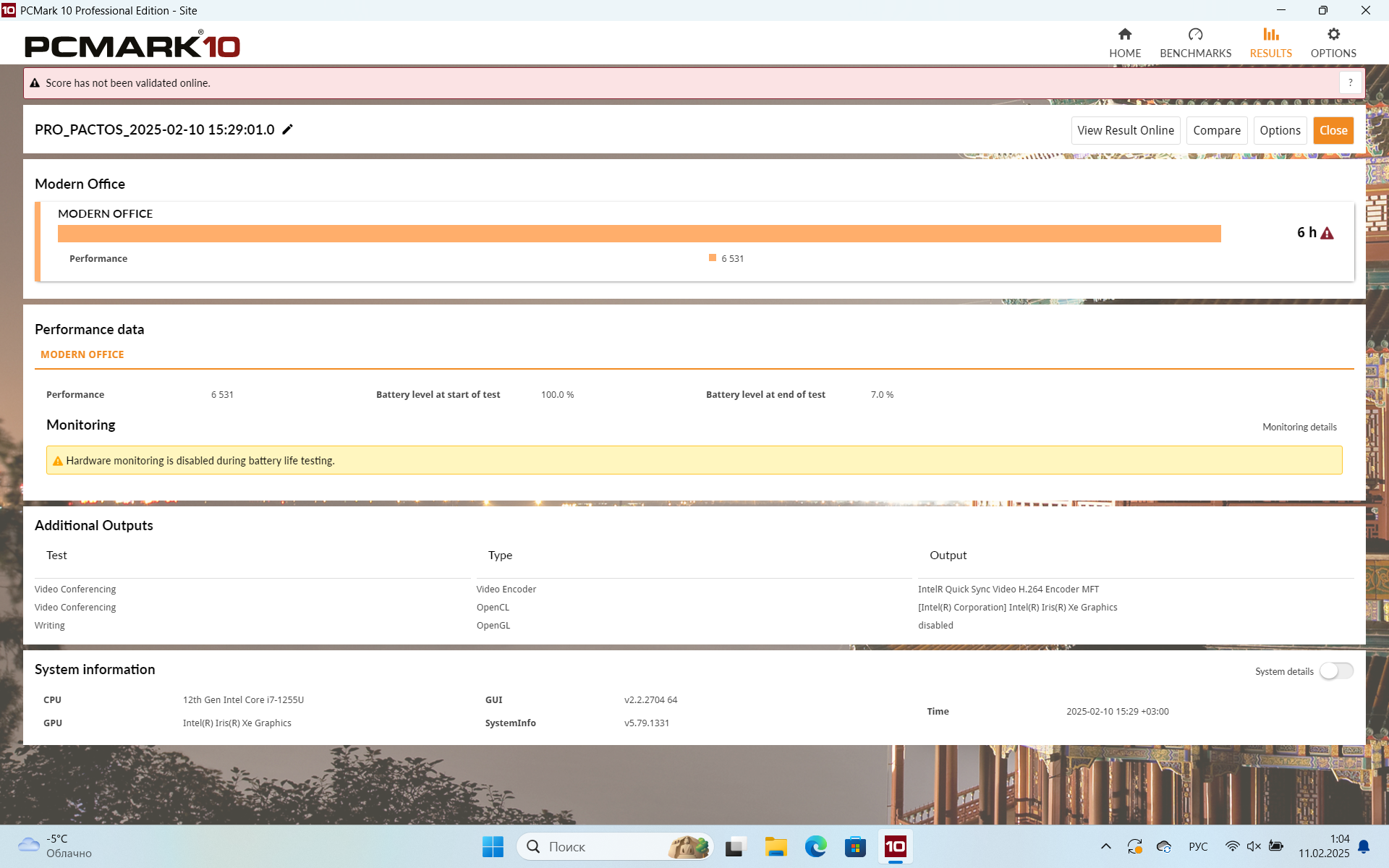Screen dimensions: 1389x868
Task: Click the pencil edit icon beside result name
Action: tap(287, 129)
